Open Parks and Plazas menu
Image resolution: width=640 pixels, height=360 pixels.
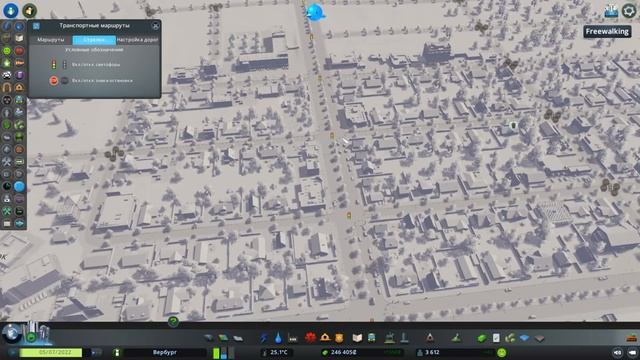[390, 338]
